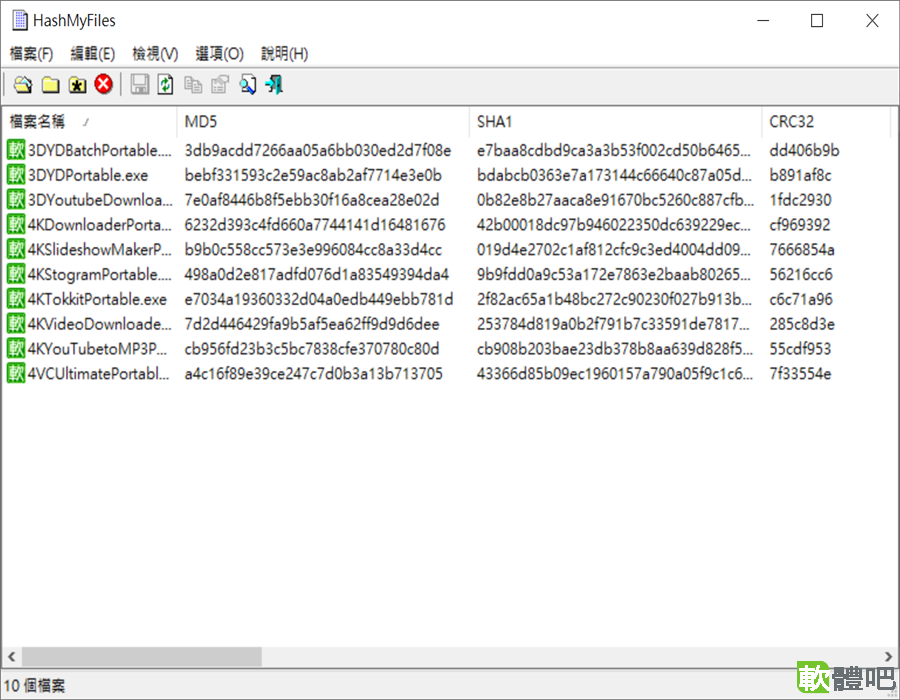Open the 選項(O) menu
Screen dimensions: 900x700
[219, 54]
